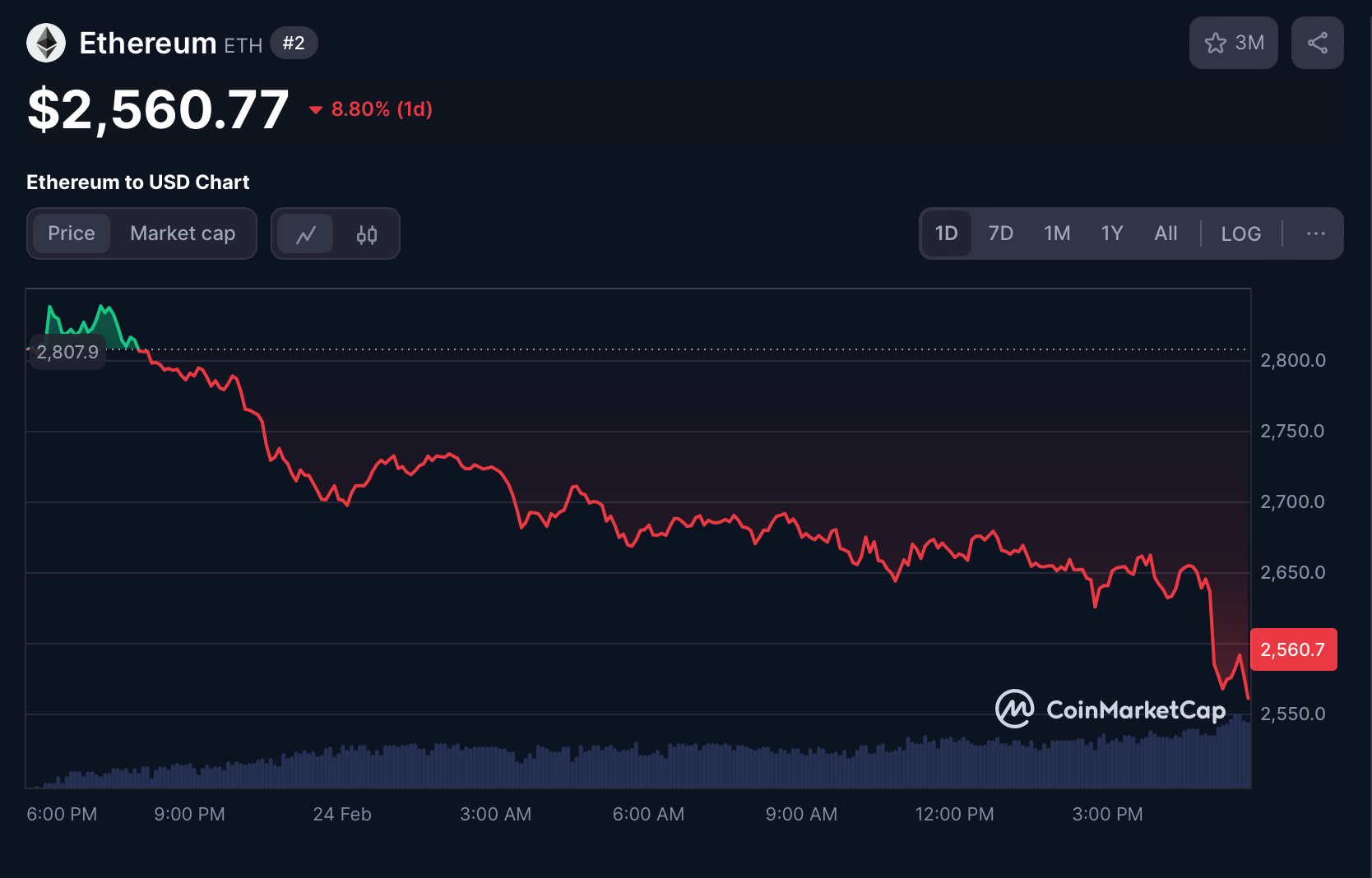This screenshot has height=878, width=1372.
Task: Click the current price label 2,560.7
Action: tap(1293, 649)
